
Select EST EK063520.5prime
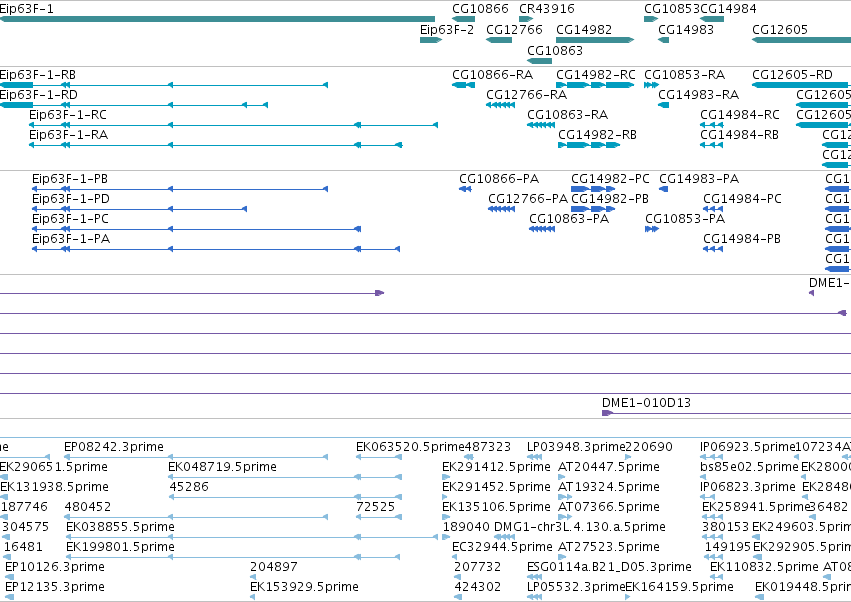coord(410,447)
